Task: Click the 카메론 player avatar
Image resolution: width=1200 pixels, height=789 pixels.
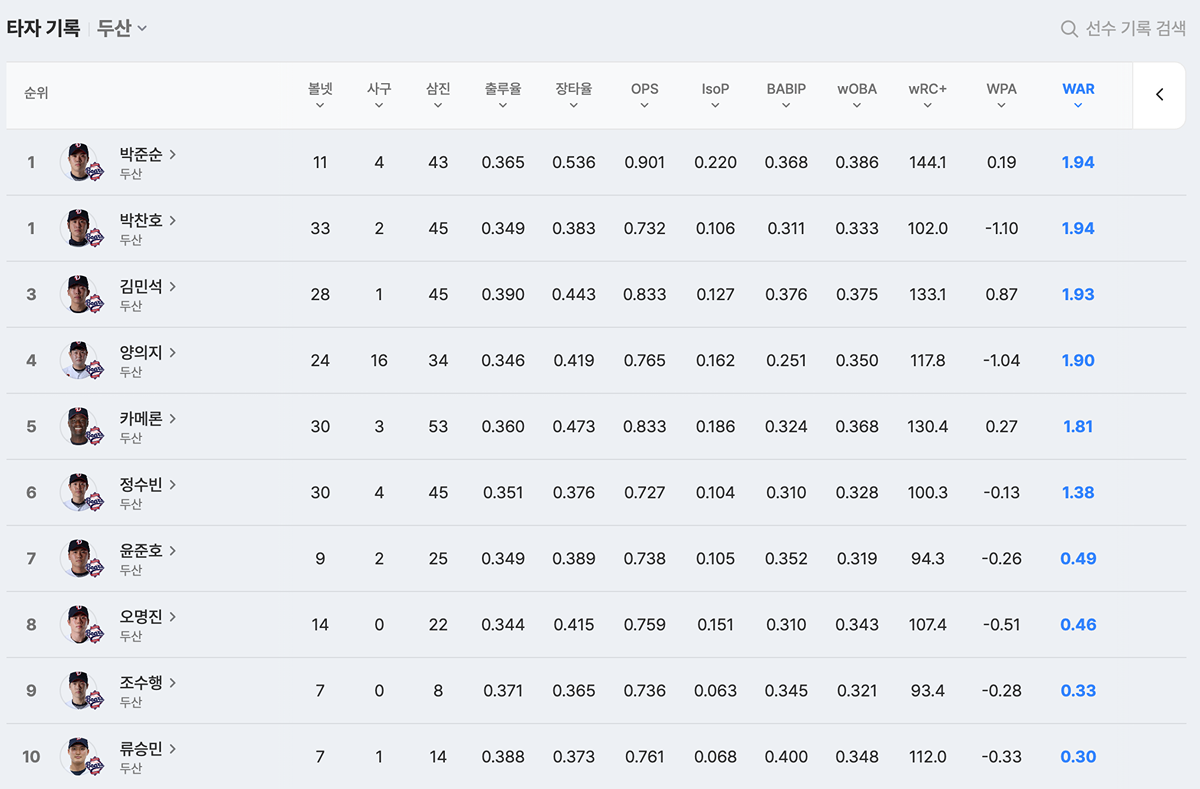Action: click(x=80, y=426)
